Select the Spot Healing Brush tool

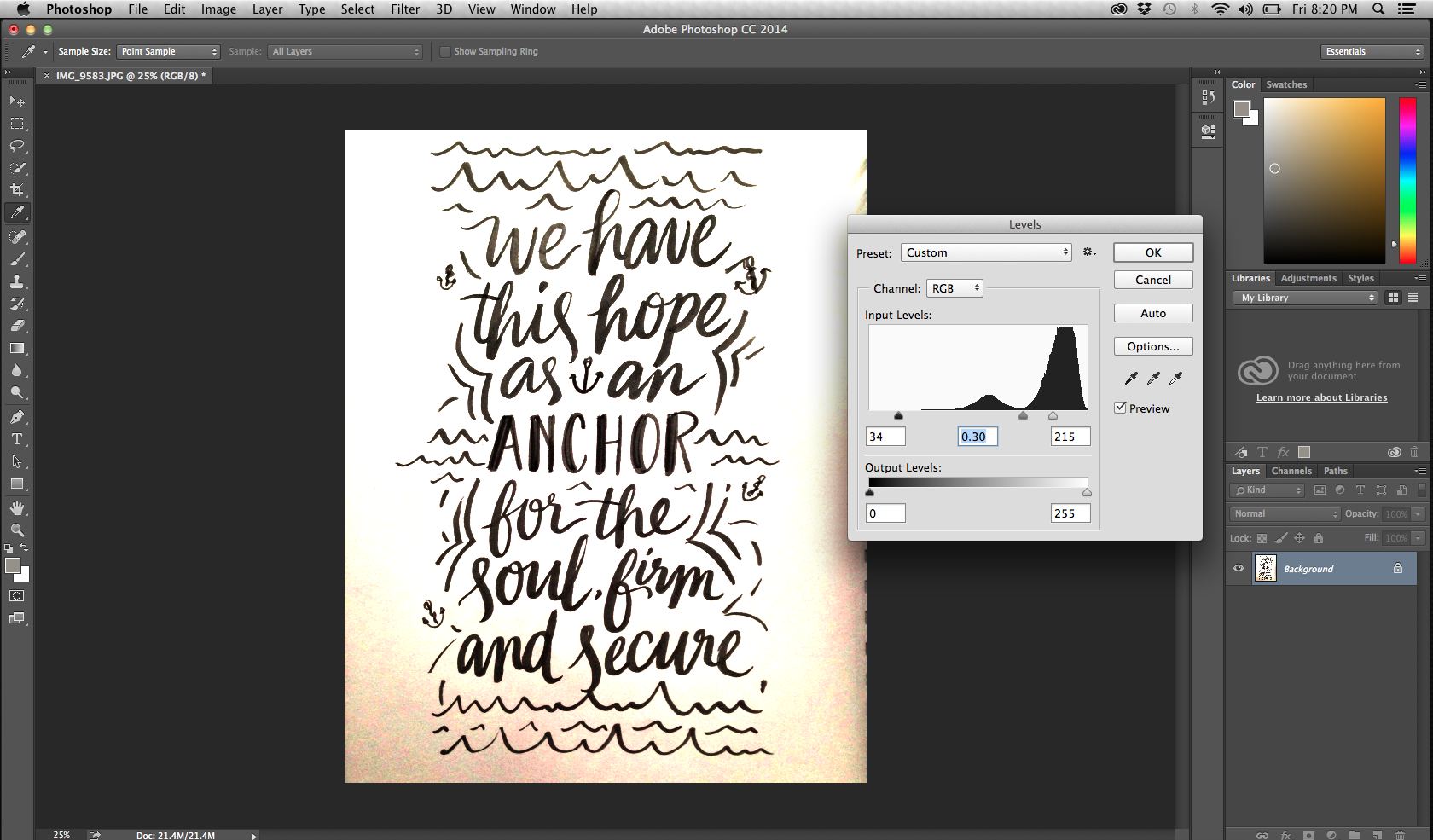click(17, 237)
